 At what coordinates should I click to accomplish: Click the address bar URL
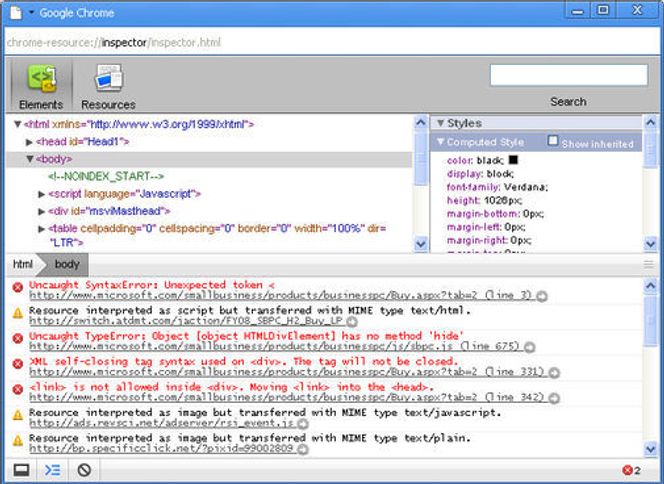pyautogui.click(x=113, y=42)
